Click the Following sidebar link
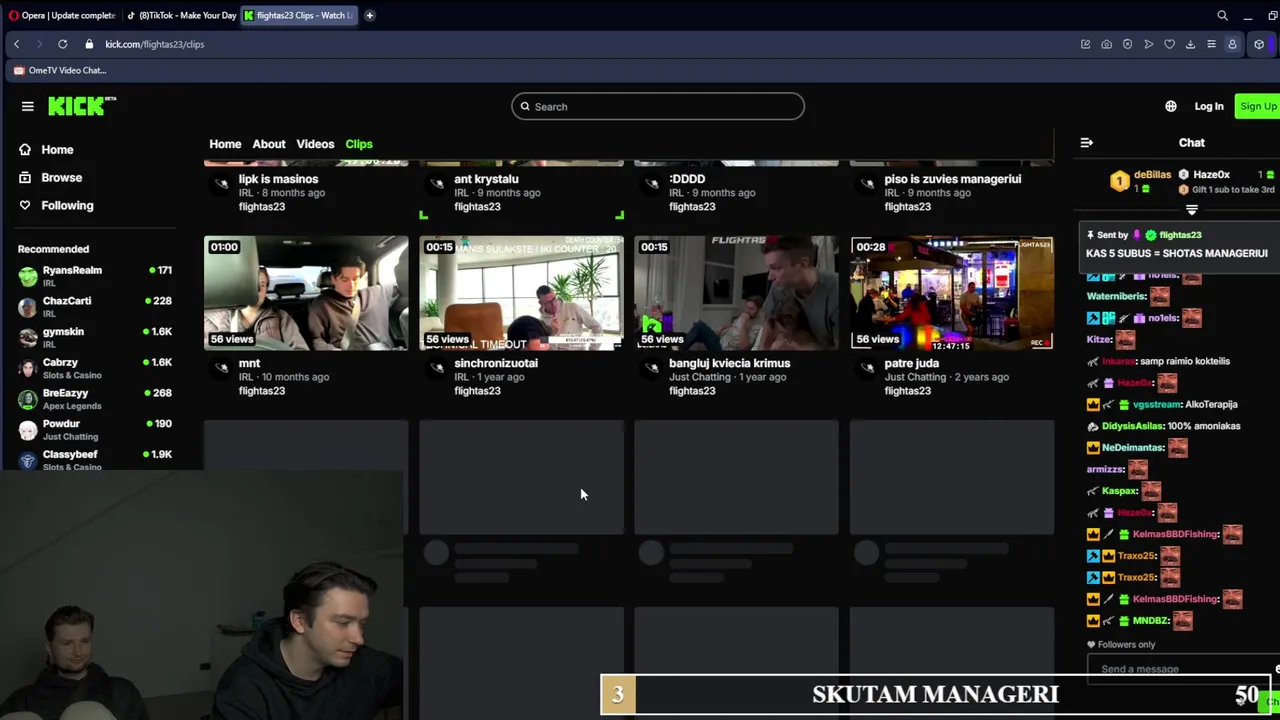The width and height of the screenshot is (1280, 720). [x=67, y=205]
